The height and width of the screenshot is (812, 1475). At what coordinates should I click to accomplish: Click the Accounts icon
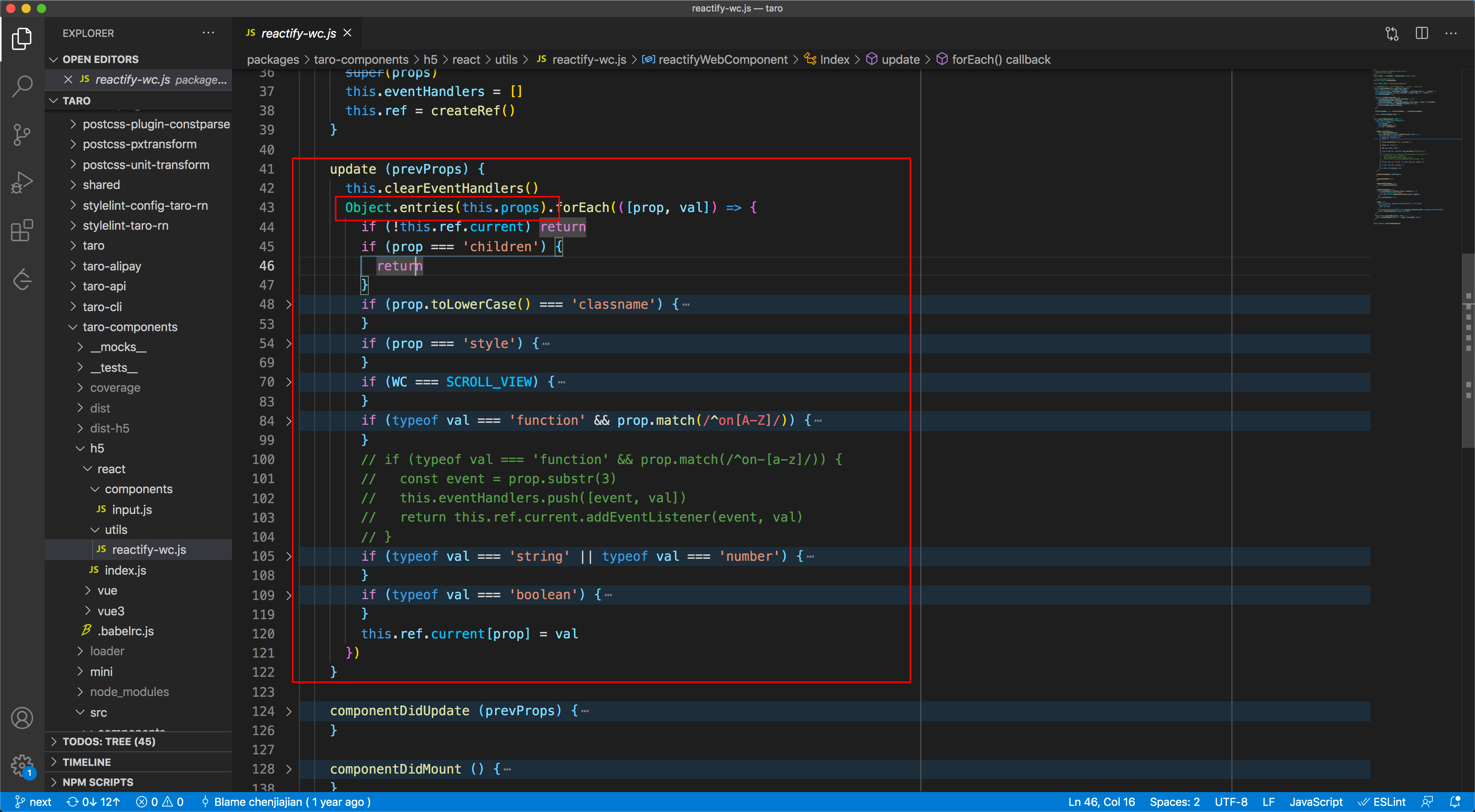click(x=22, y=718)
